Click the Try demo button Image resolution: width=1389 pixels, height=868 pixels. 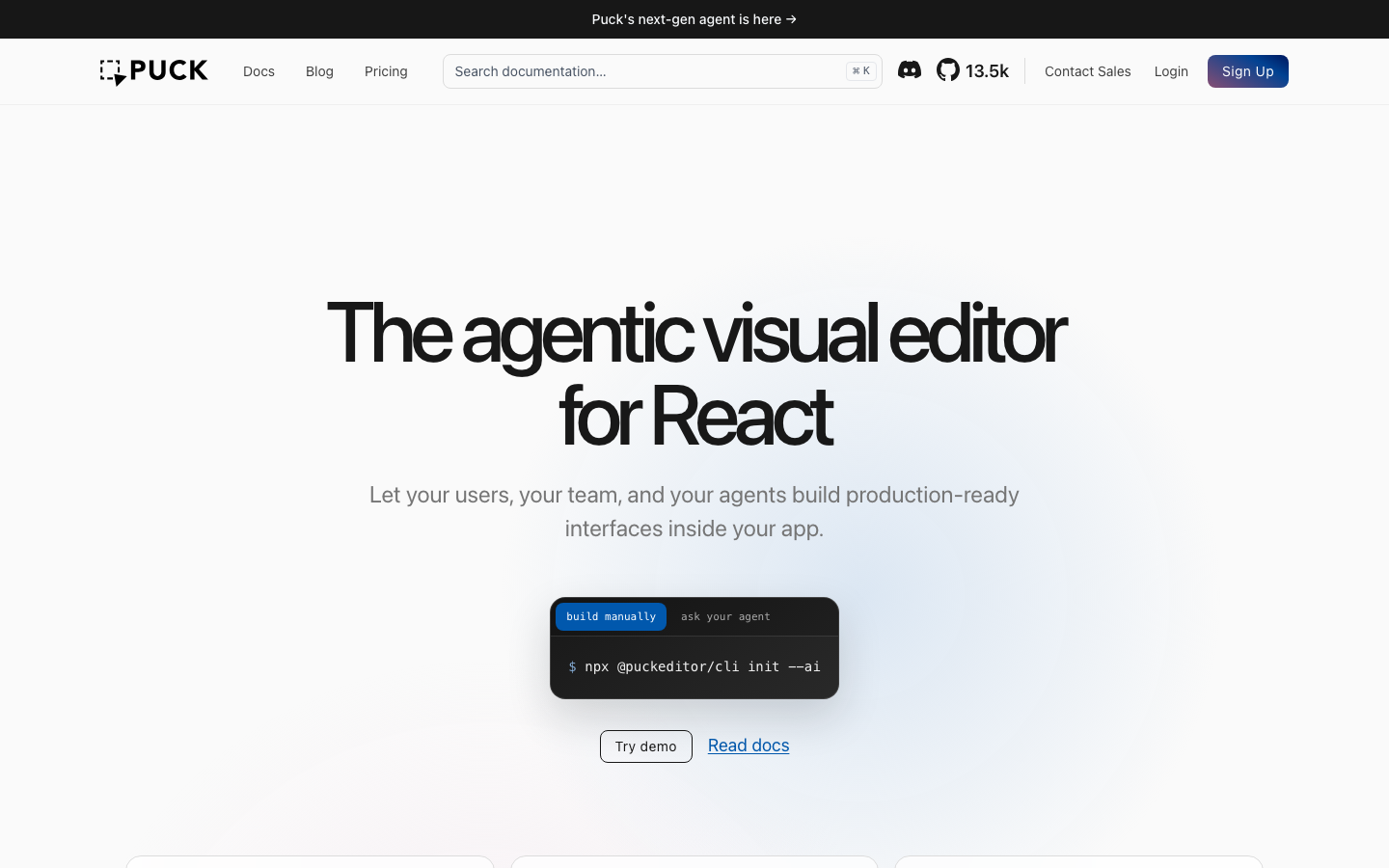pos(646,746)
